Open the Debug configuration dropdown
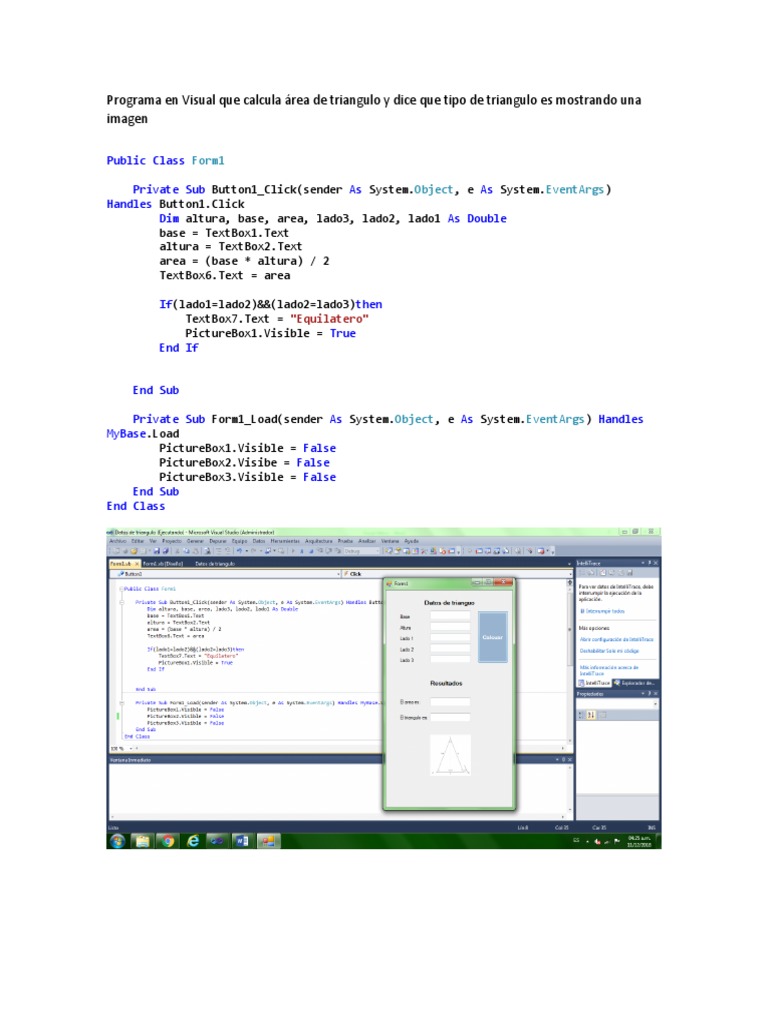Viewport: 768px width, 1024px height. point(361,551)
